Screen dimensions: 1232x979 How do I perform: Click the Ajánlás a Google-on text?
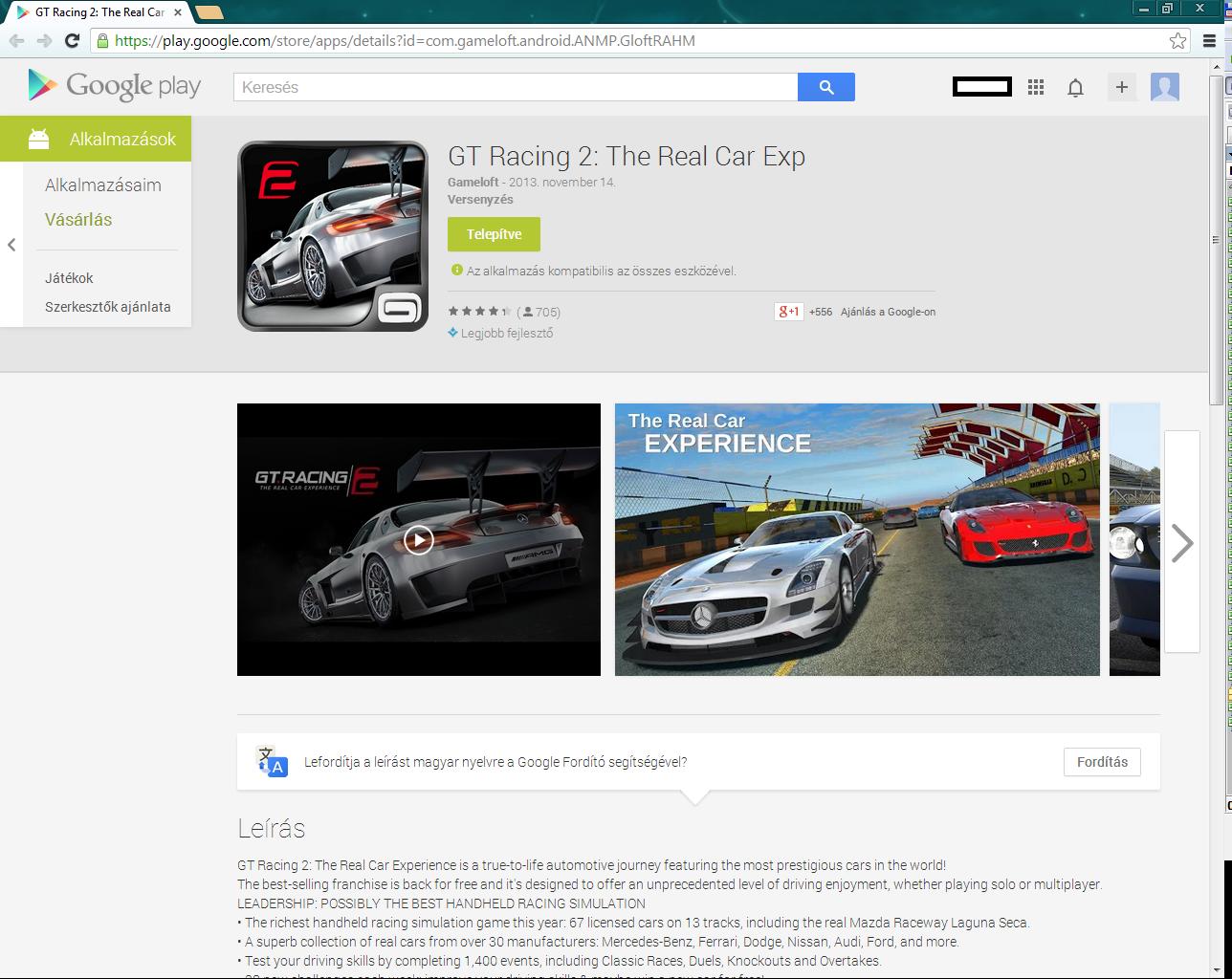[888, 312]
